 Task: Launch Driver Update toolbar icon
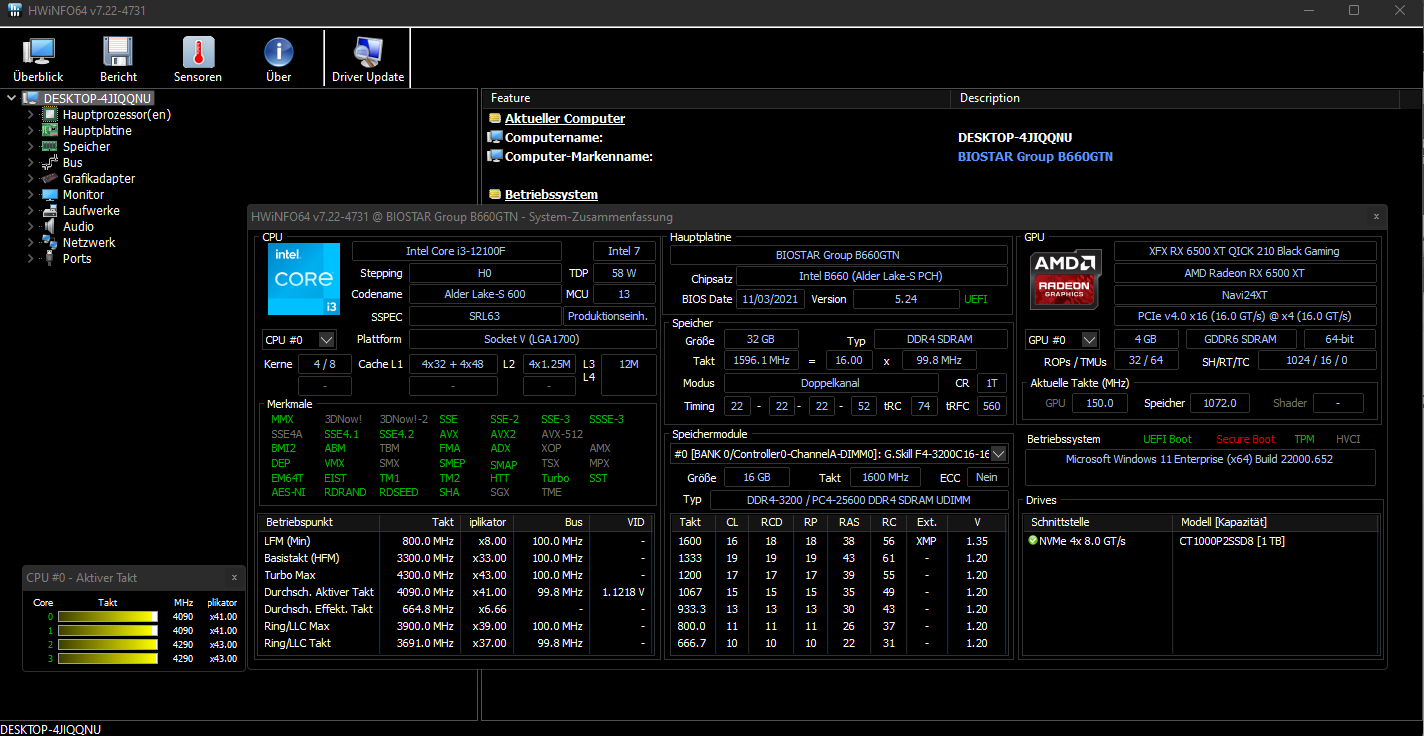(x=368, y=52)
